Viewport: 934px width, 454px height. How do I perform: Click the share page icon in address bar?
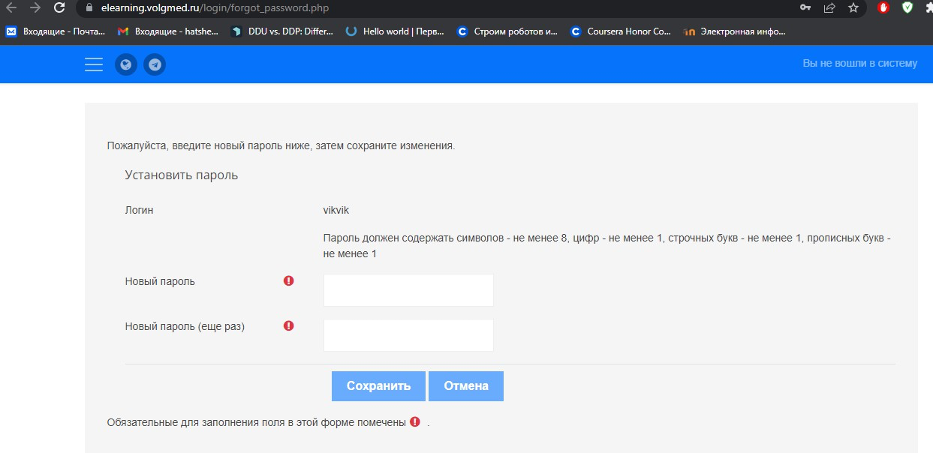[829, 8]
